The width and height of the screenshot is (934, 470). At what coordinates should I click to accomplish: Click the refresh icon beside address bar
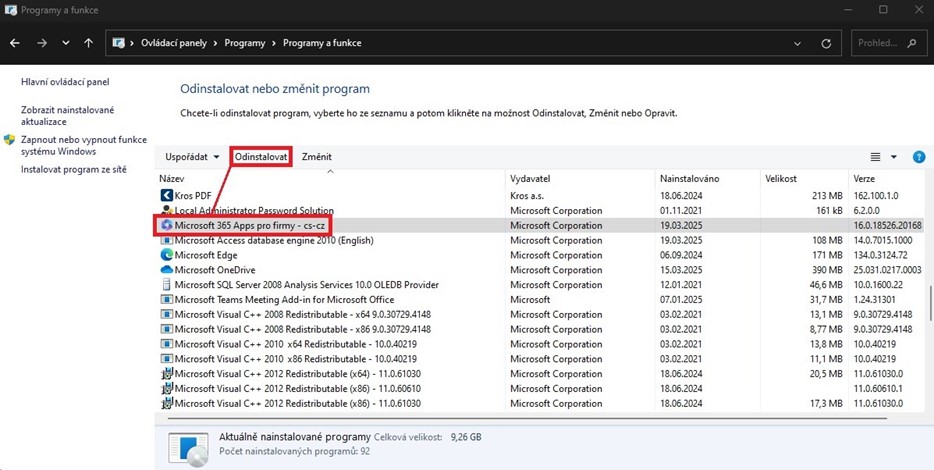tap(826, 44)
